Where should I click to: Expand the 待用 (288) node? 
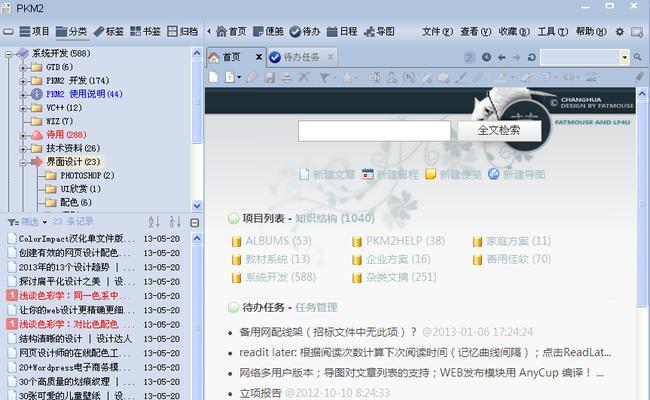(23, 135)
